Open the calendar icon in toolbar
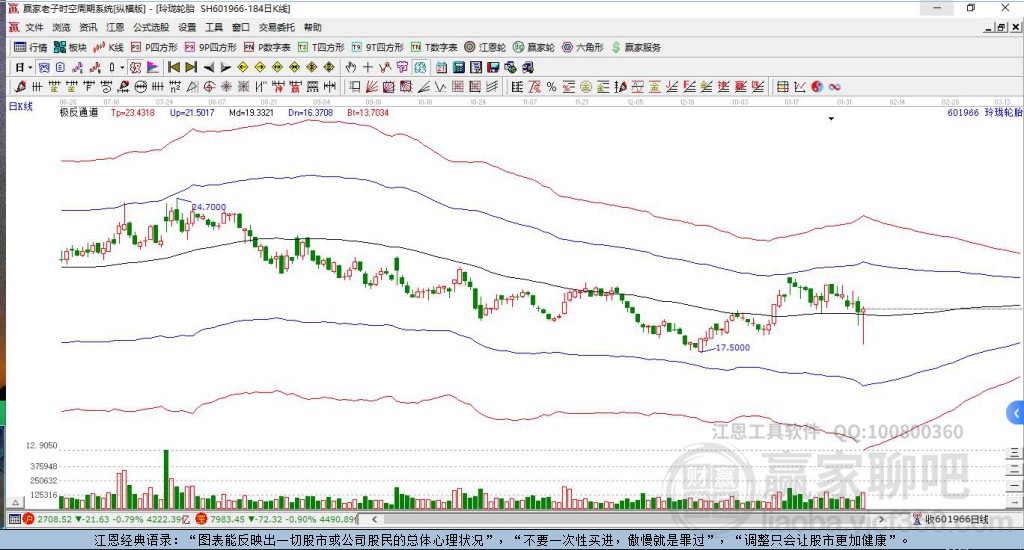Screen dimensions: 1024x550 pos(441,67)
